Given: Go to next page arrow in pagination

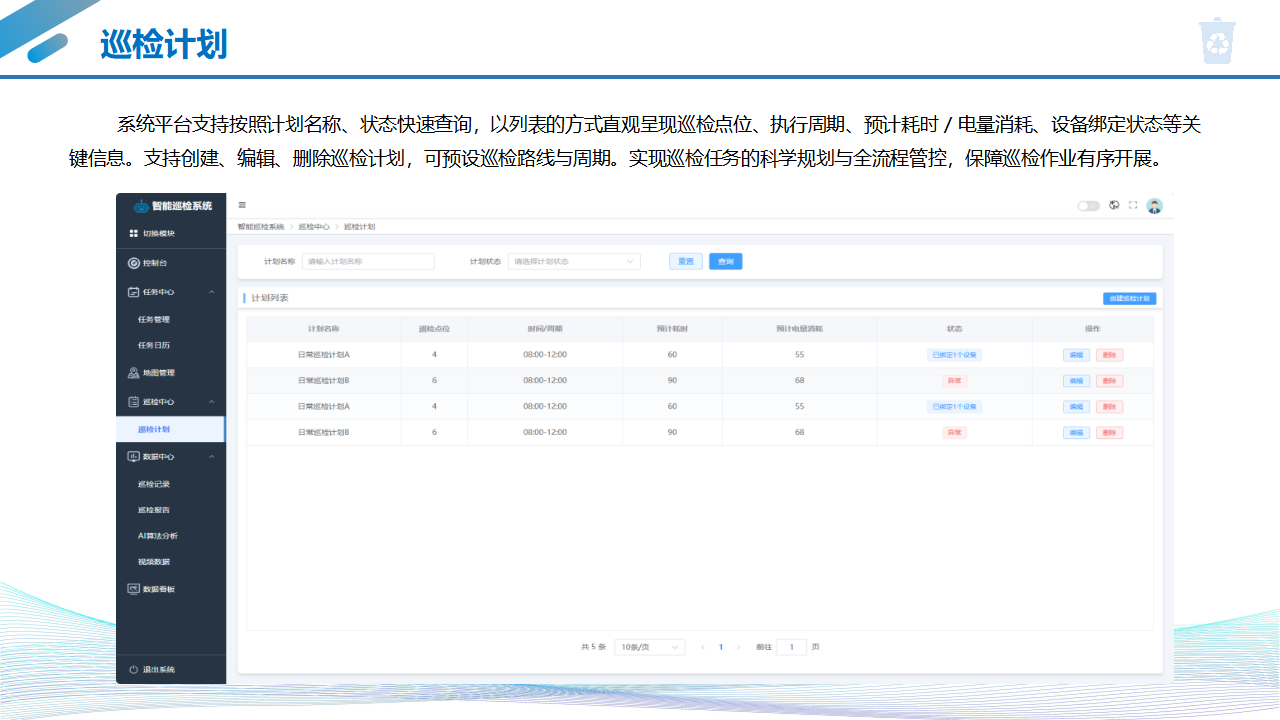Looking at the screenshot, I should pyautogui.click(x=738, y=647).
